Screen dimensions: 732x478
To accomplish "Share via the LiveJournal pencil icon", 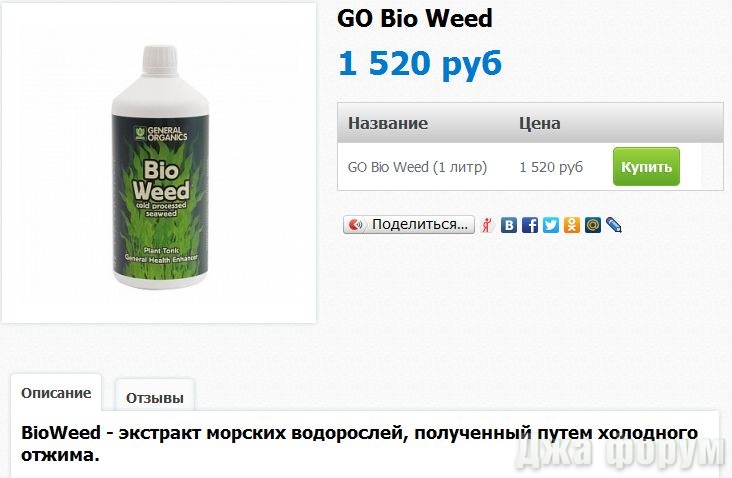I will click(x=613, y=225).
